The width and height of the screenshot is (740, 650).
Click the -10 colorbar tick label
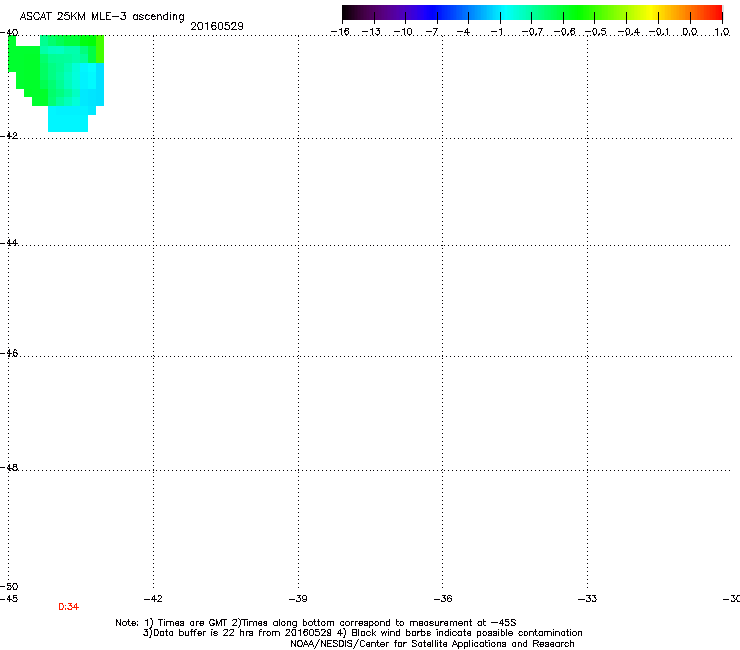pos(403,32)
